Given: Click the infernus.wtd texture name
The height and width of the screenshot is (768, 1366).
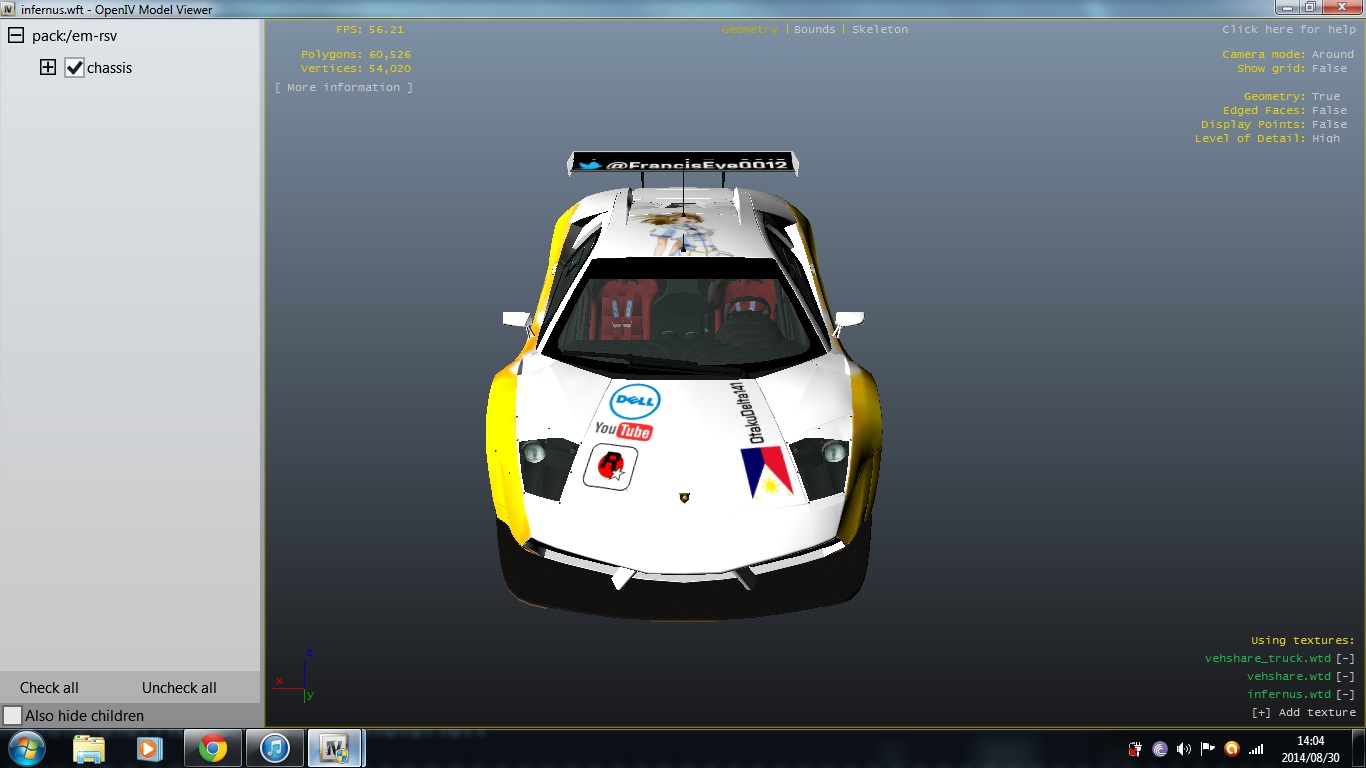Looking at the screenshot, I should click(x=1289, y=694).
